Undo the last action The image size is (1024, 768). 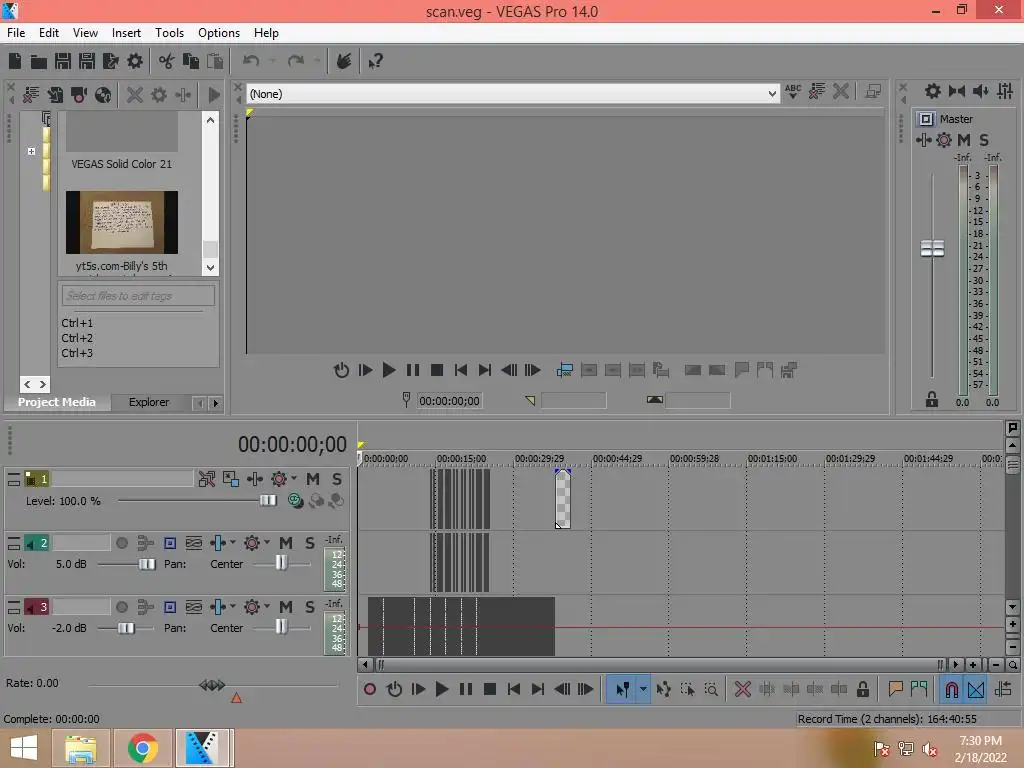(x=251, y=61)
